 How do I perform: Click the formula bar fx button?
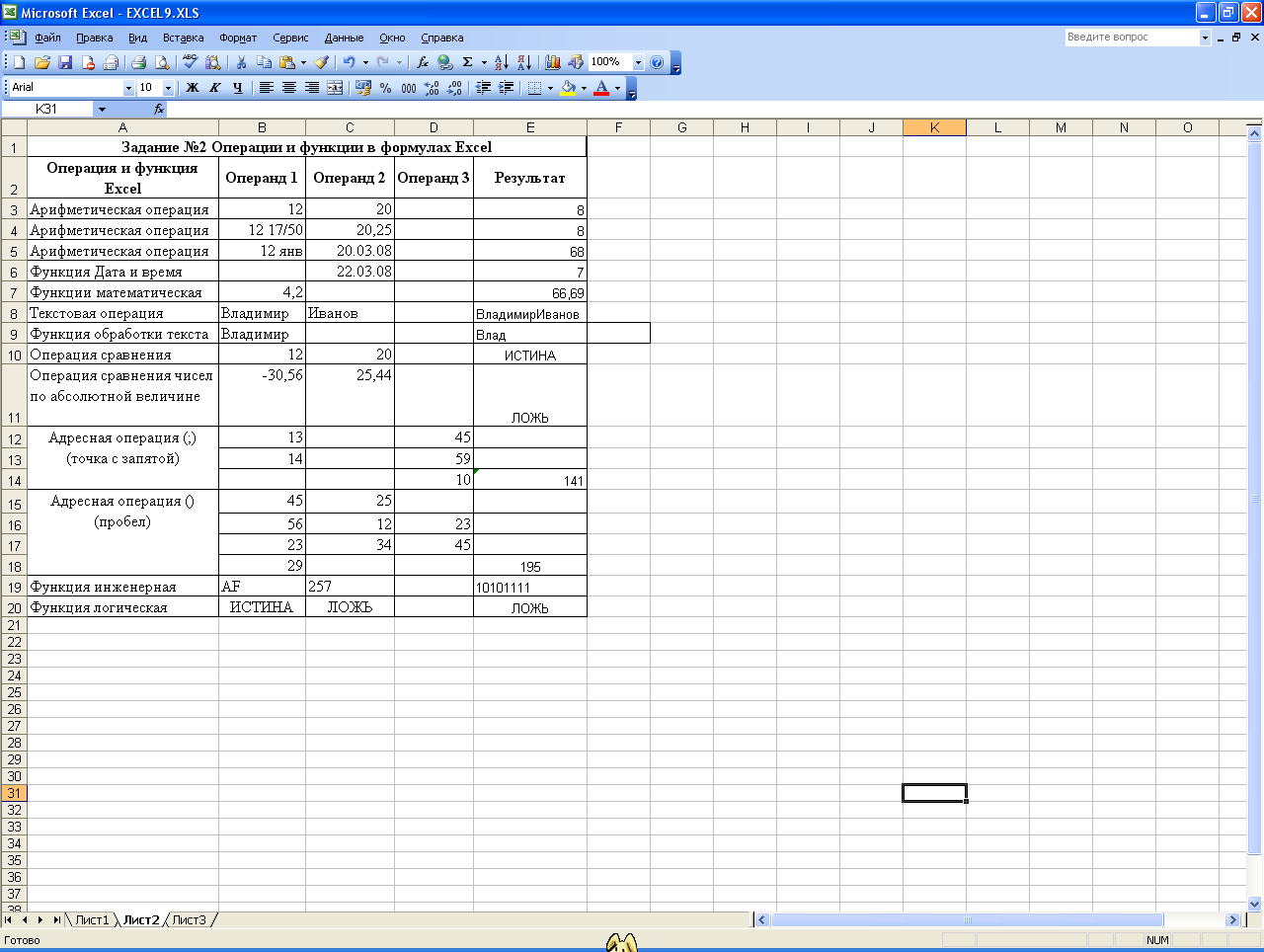(159, 109)
